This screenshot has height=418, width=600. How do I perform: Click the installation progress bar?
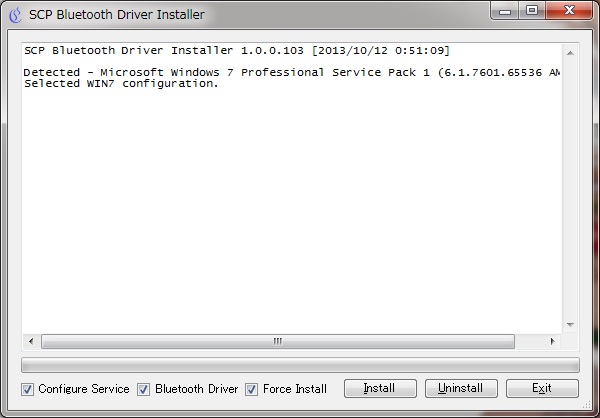point(300,365)
